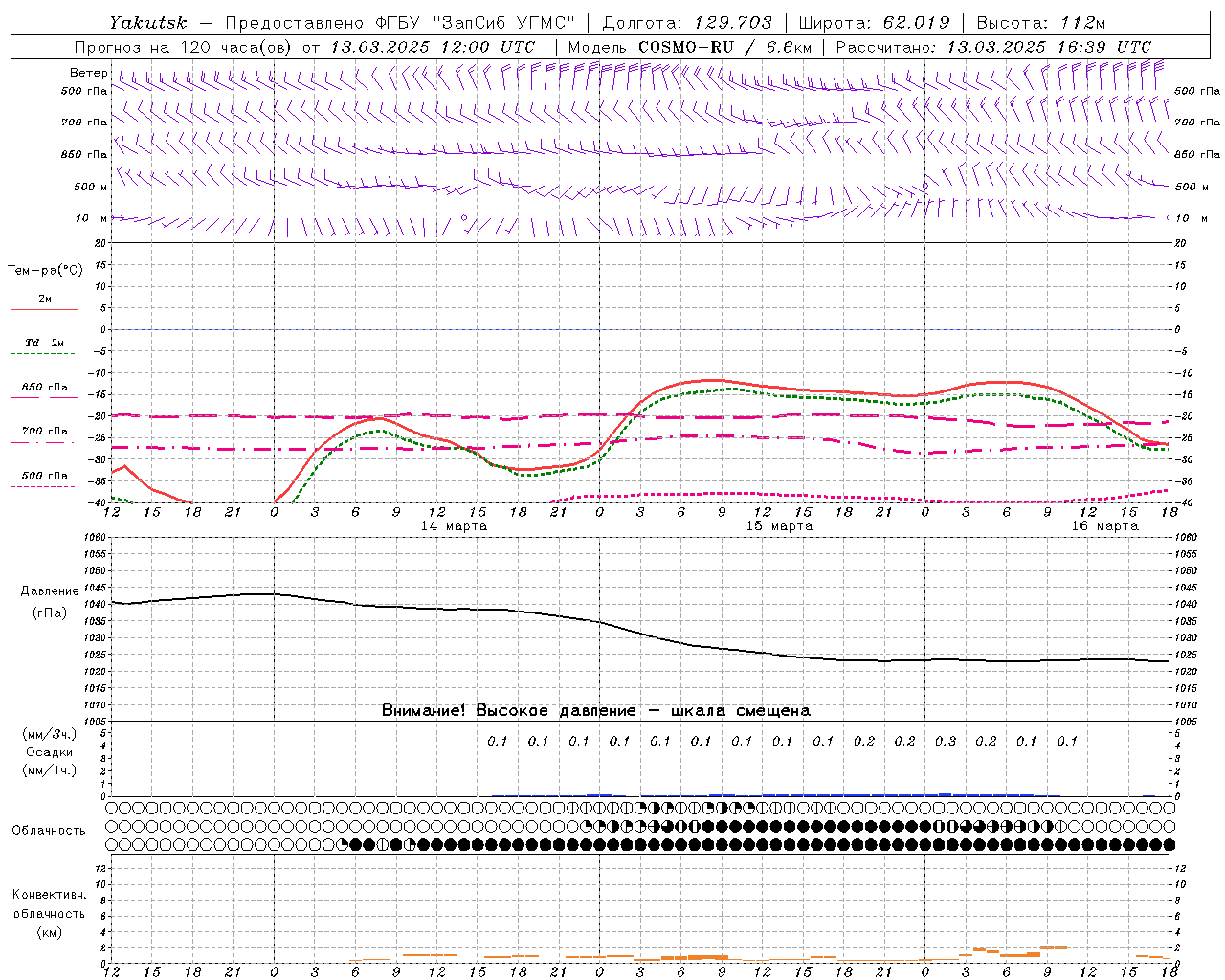Click the dashed line sample under "Td 2м" legend
The height and width of the screenshot is (980, 1225).
point(45,353)
